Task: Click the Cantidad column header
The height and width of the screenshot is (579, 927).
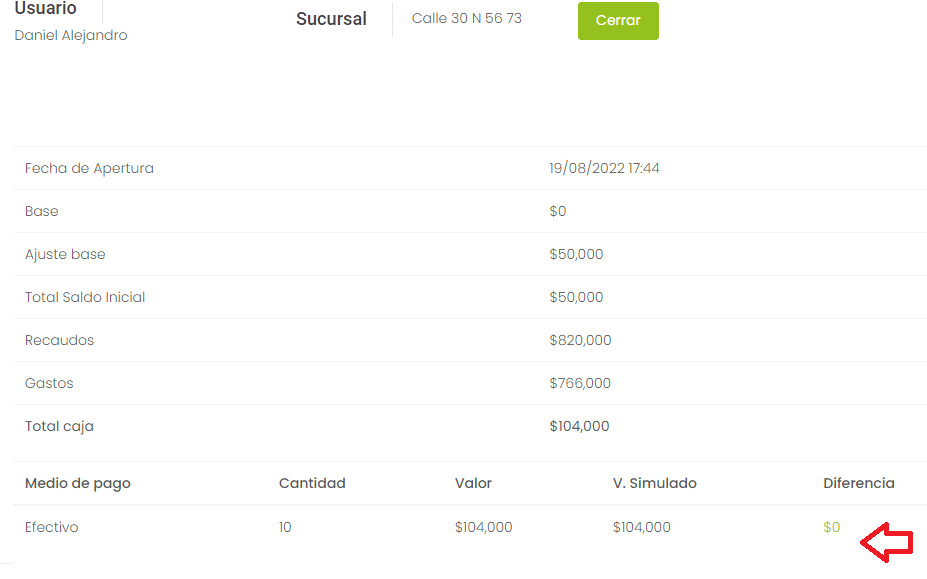Action: (312, 483)
